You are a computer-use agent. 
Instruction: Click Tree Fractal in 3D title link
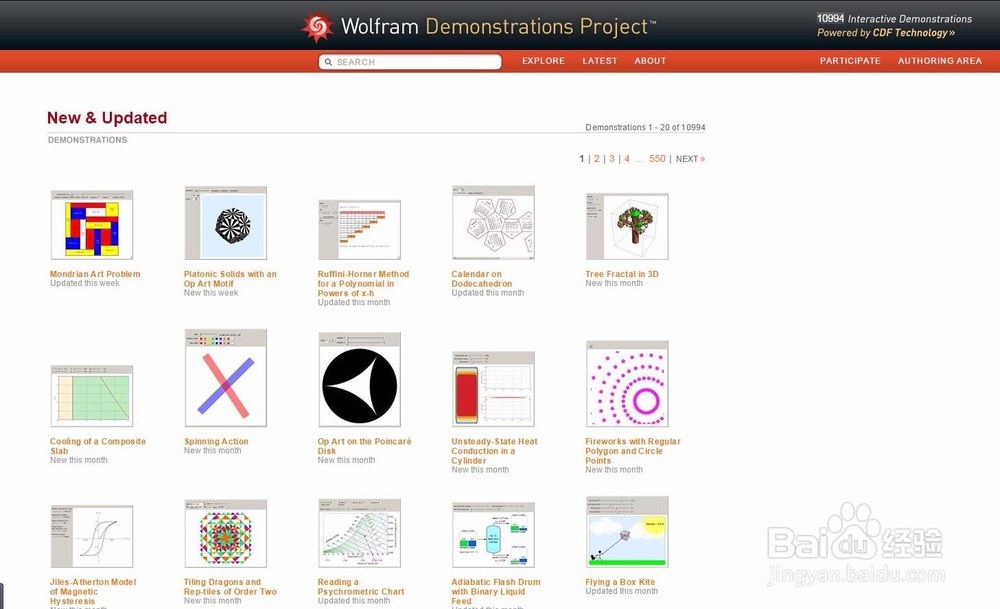click(x=622, y=274)
